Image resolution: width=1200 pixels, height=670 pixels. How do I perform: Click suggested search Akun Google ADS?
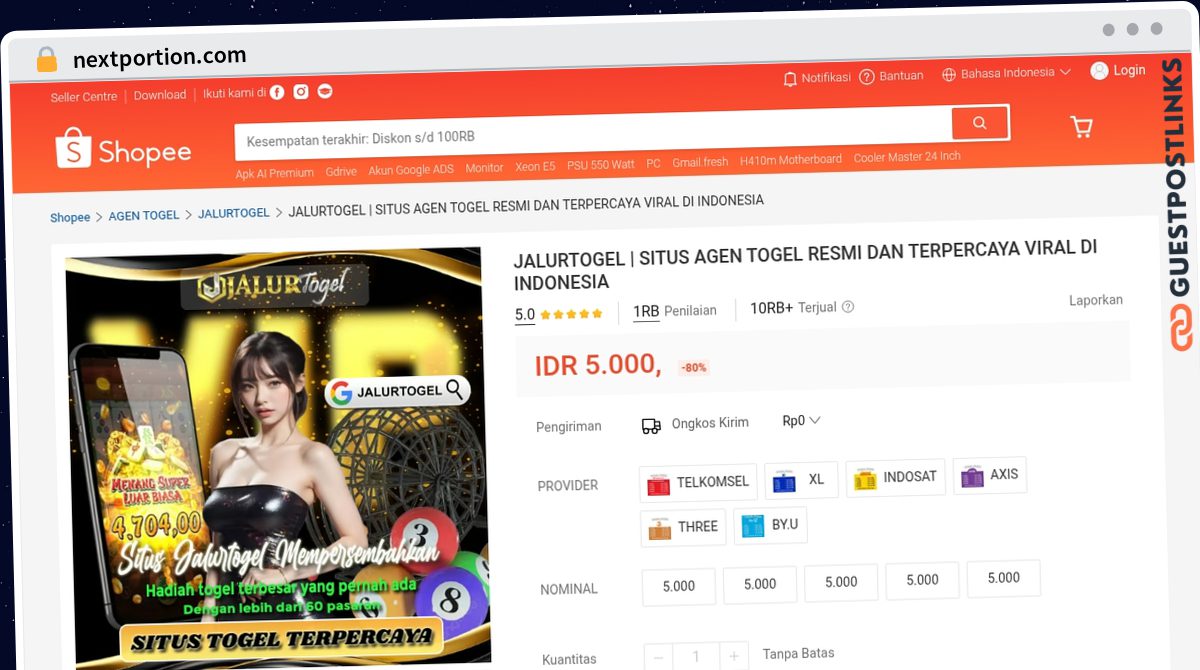click(411, 170)
